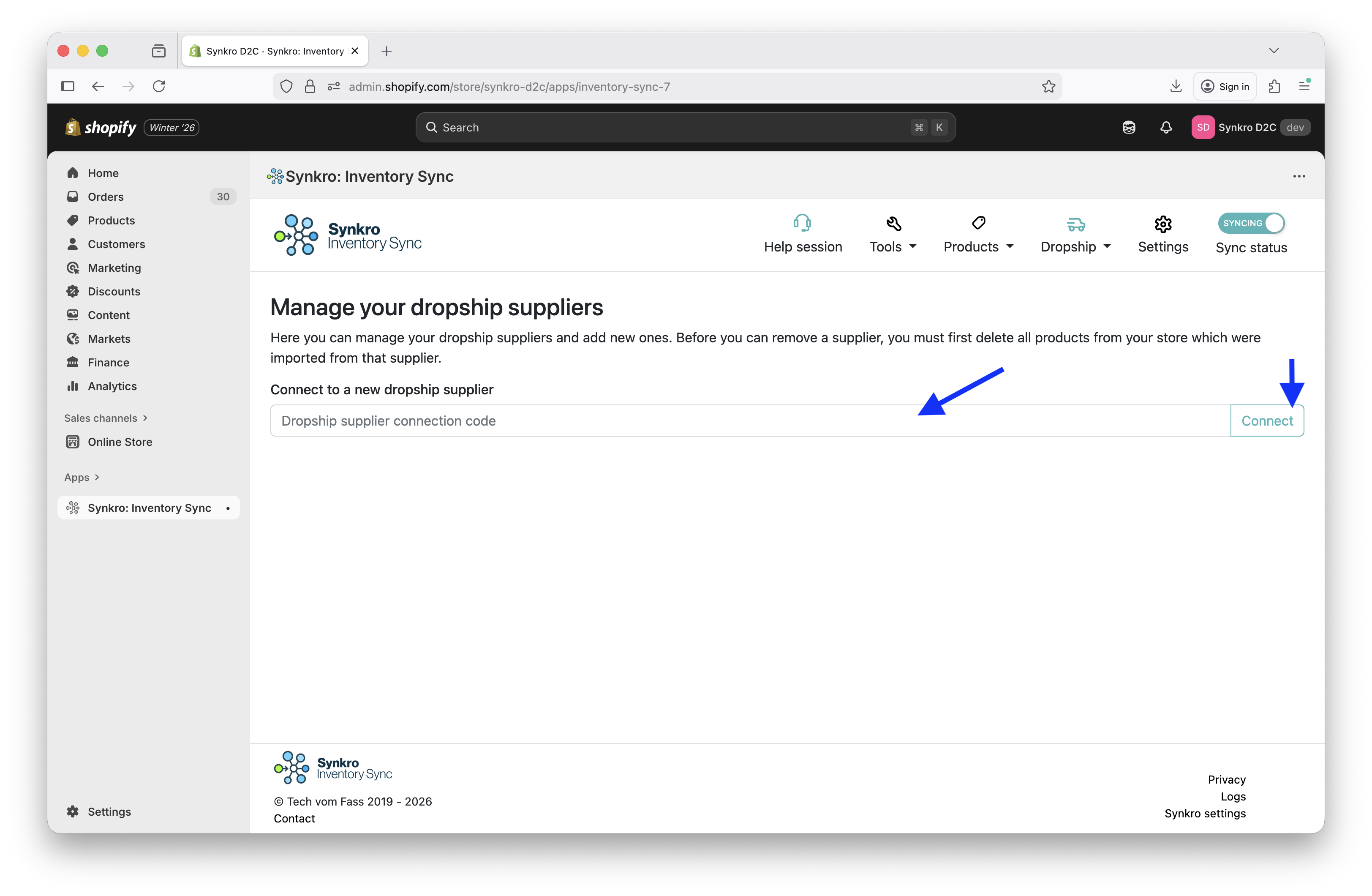The height and width of the screenshot is (896, 1372).
Task: Open the Help session headset icon
Action: click(803, 223)
